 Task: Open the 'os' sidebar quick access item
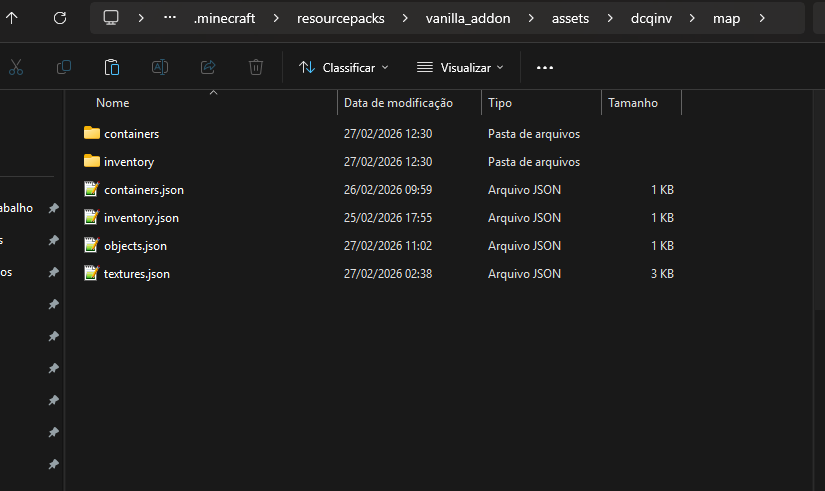click(x=6, y=272)
